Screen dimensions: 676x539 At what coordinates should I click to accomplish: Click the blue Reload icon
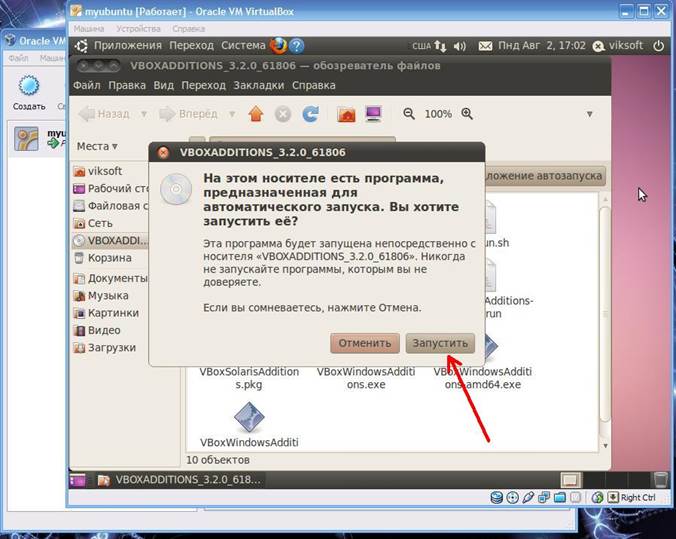click(x=311, y=114)
